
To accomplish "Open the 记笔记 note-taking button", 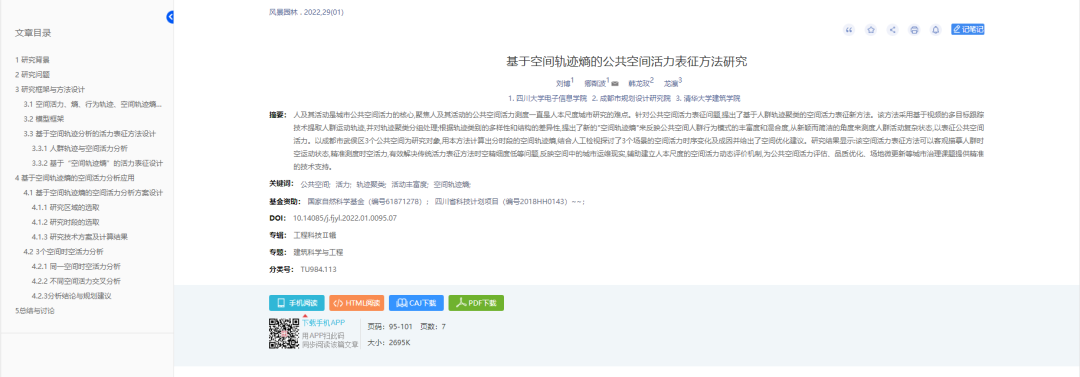I will [x=967, y=30].
